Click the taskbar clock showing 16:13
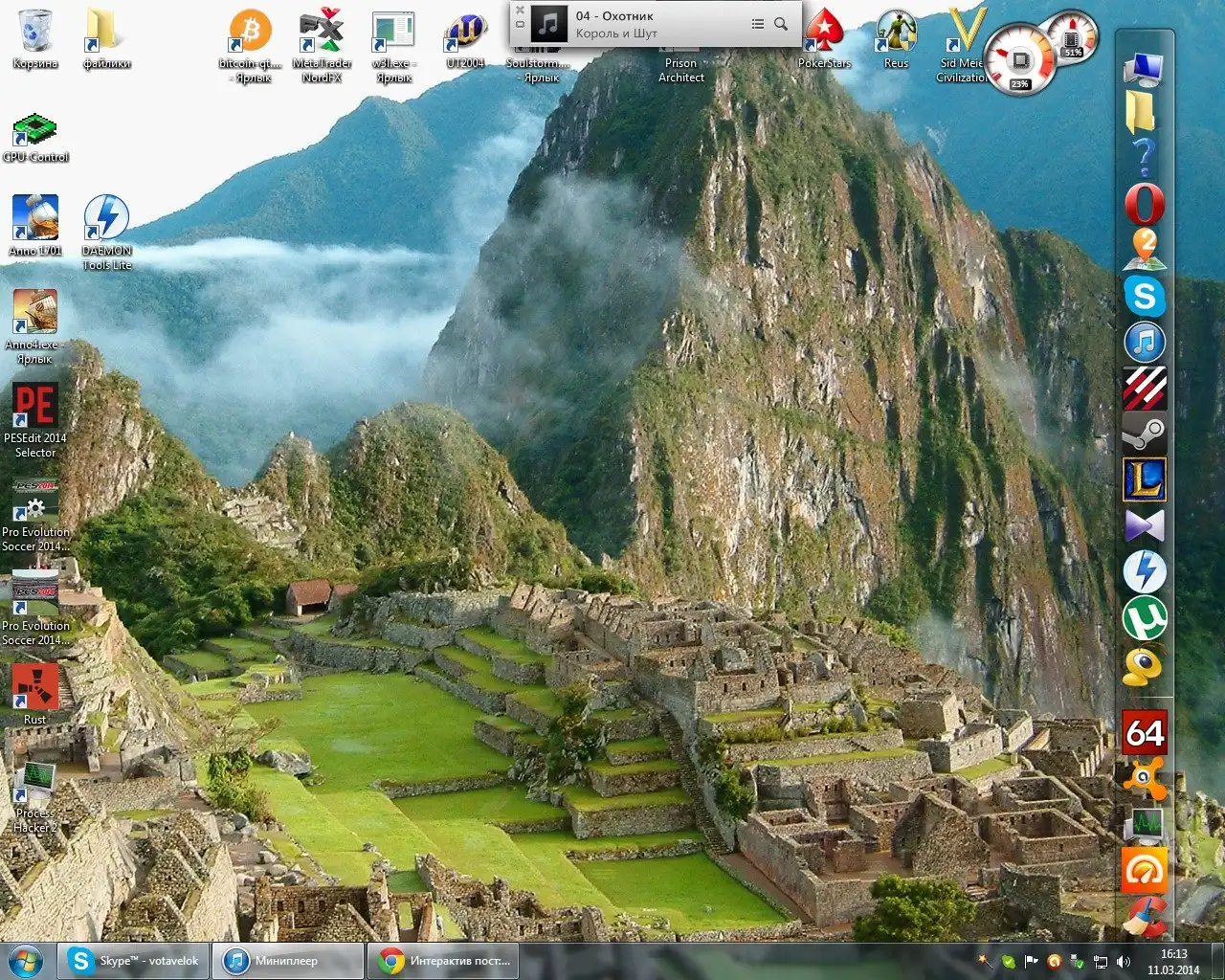 pyautogui.click(x=1173, y=962)
